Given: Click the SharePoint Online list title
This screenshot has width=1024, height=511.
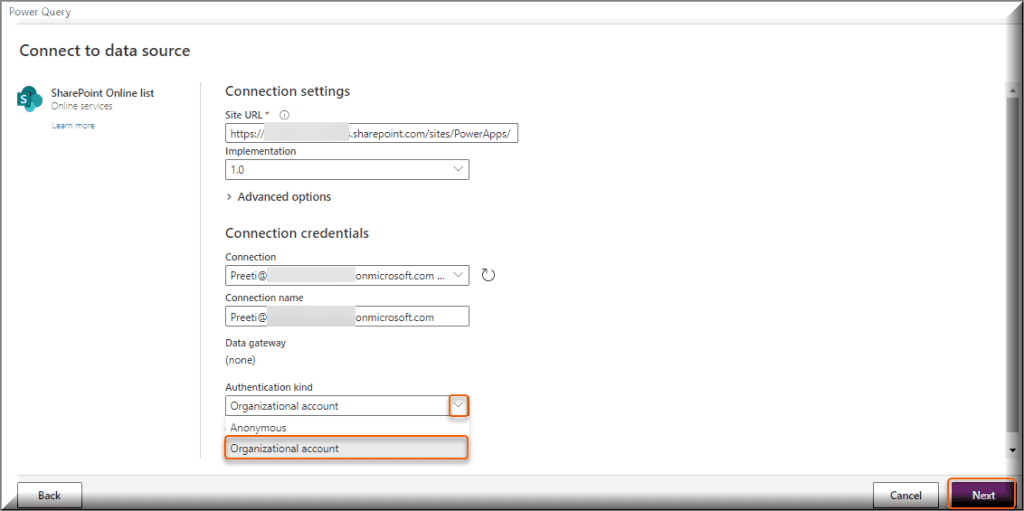Looking at the screenshot, I should [x=103, y=93].
